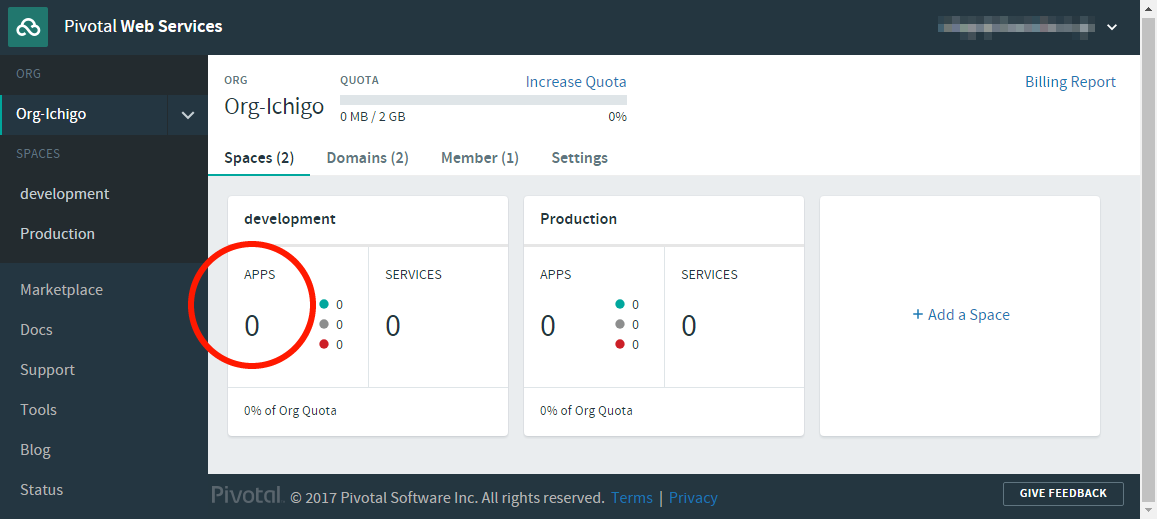This screenshot has width=1157, height=519.
Task: Click the blurred account name in header
Action: click(1017, 27)
